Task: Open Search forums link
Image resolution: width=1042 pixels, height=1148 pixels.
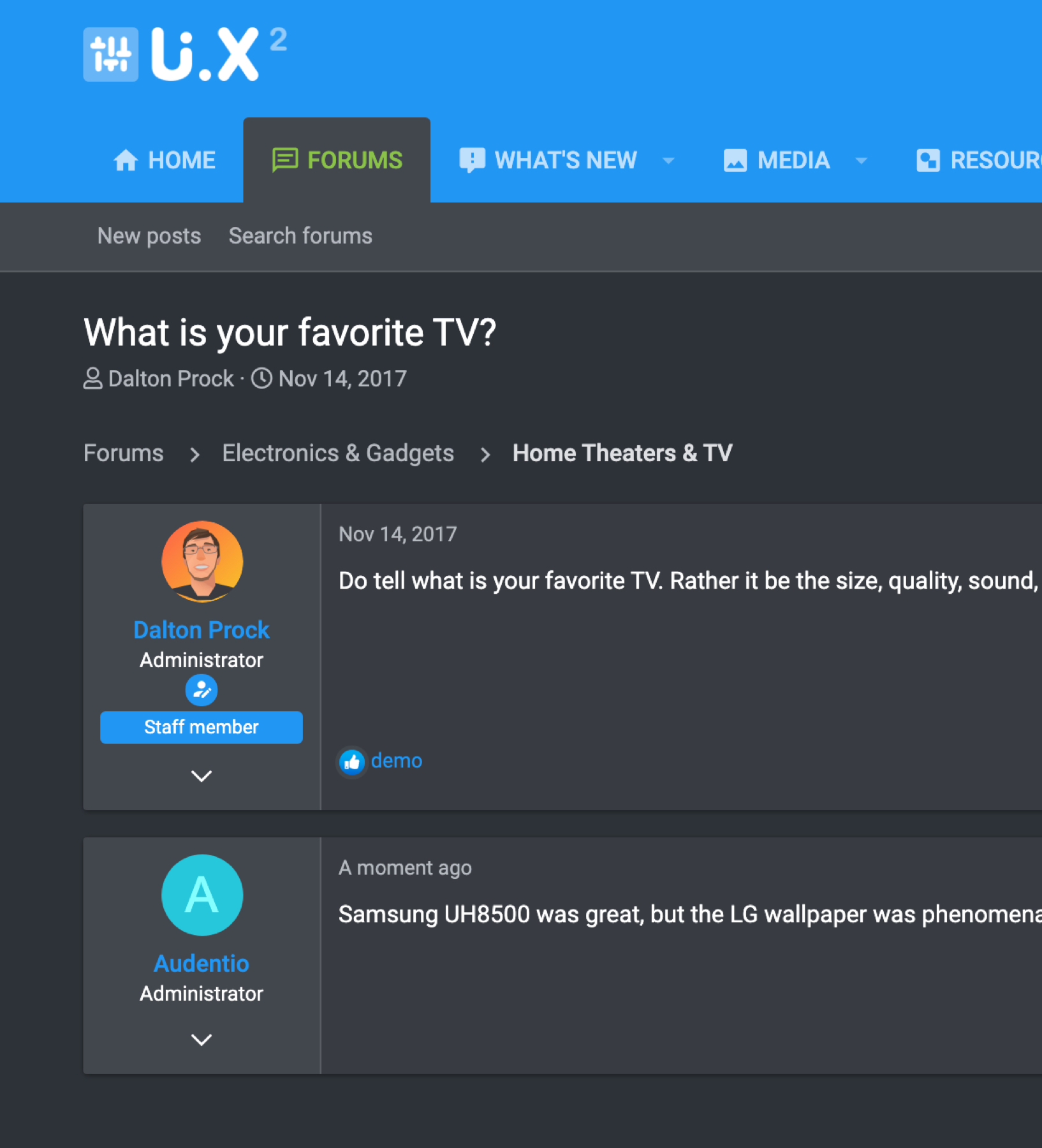Action: pos(300,236)
